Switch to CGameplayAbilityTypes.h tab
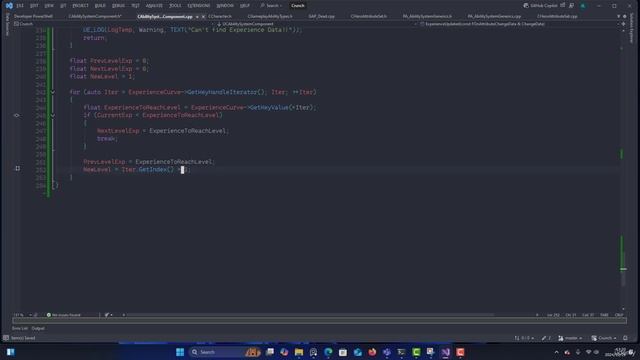Screen dimensions: 640x360 pos(270,16)
